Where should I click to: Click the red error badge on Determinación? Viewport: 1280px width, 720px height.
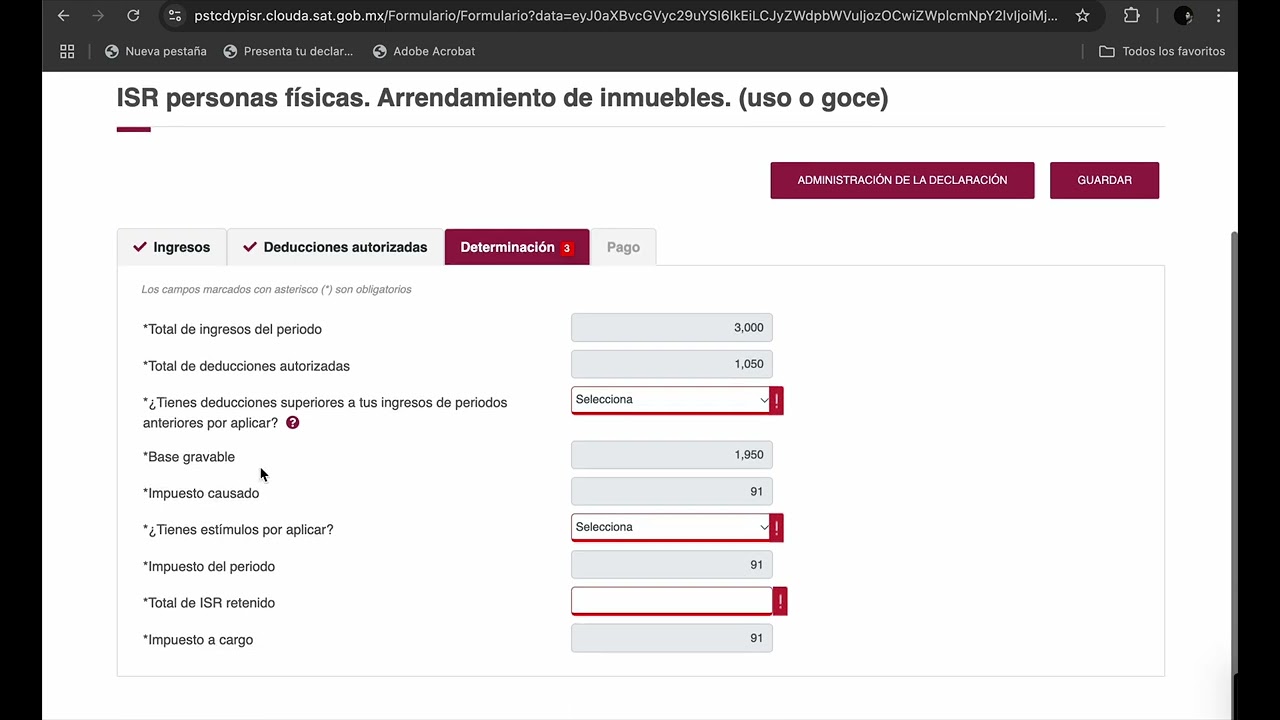click(566, 248)
